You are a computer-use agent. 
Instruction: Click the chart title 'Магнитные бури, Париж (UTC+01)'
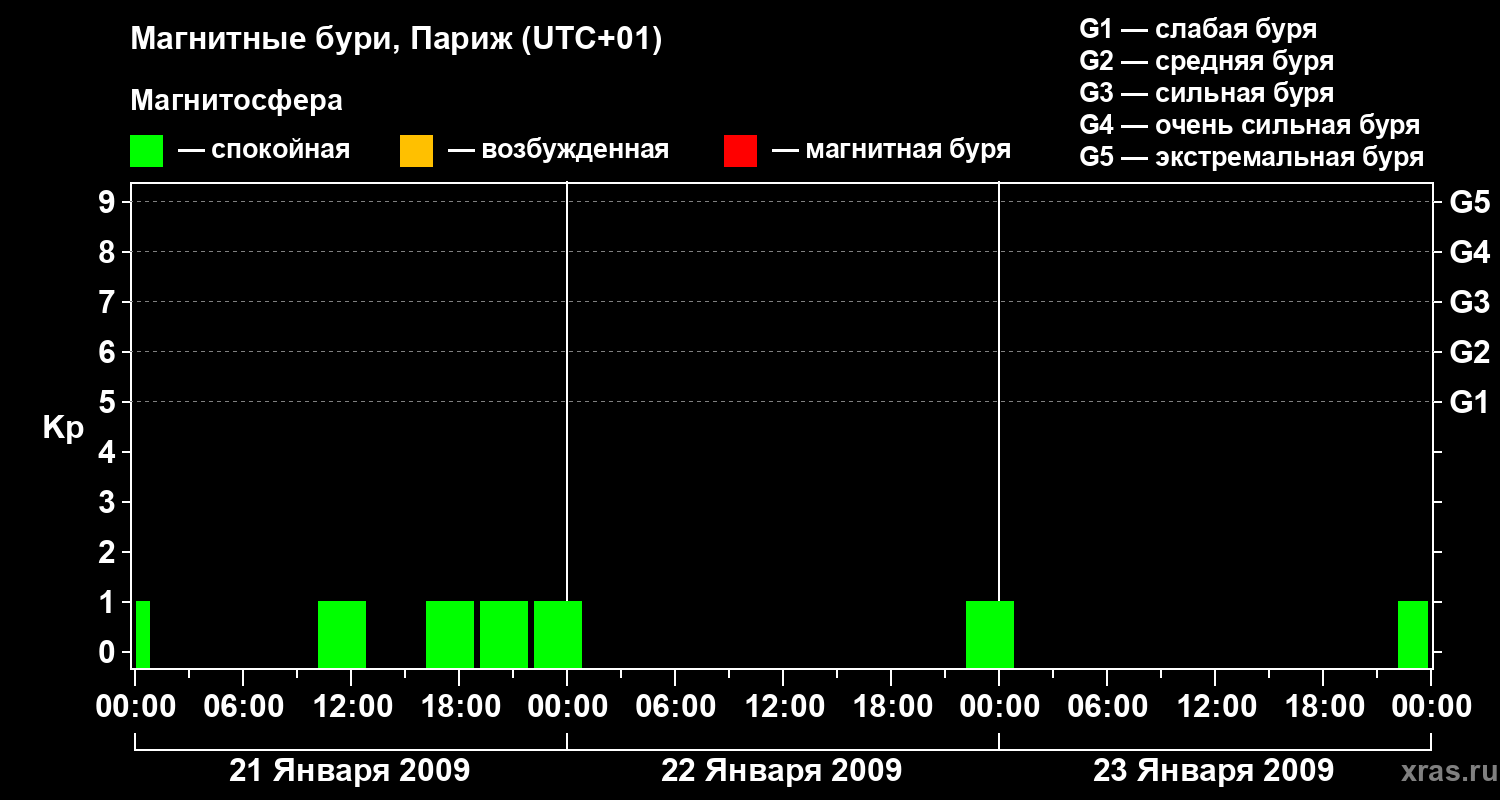[x=396, y=40]
